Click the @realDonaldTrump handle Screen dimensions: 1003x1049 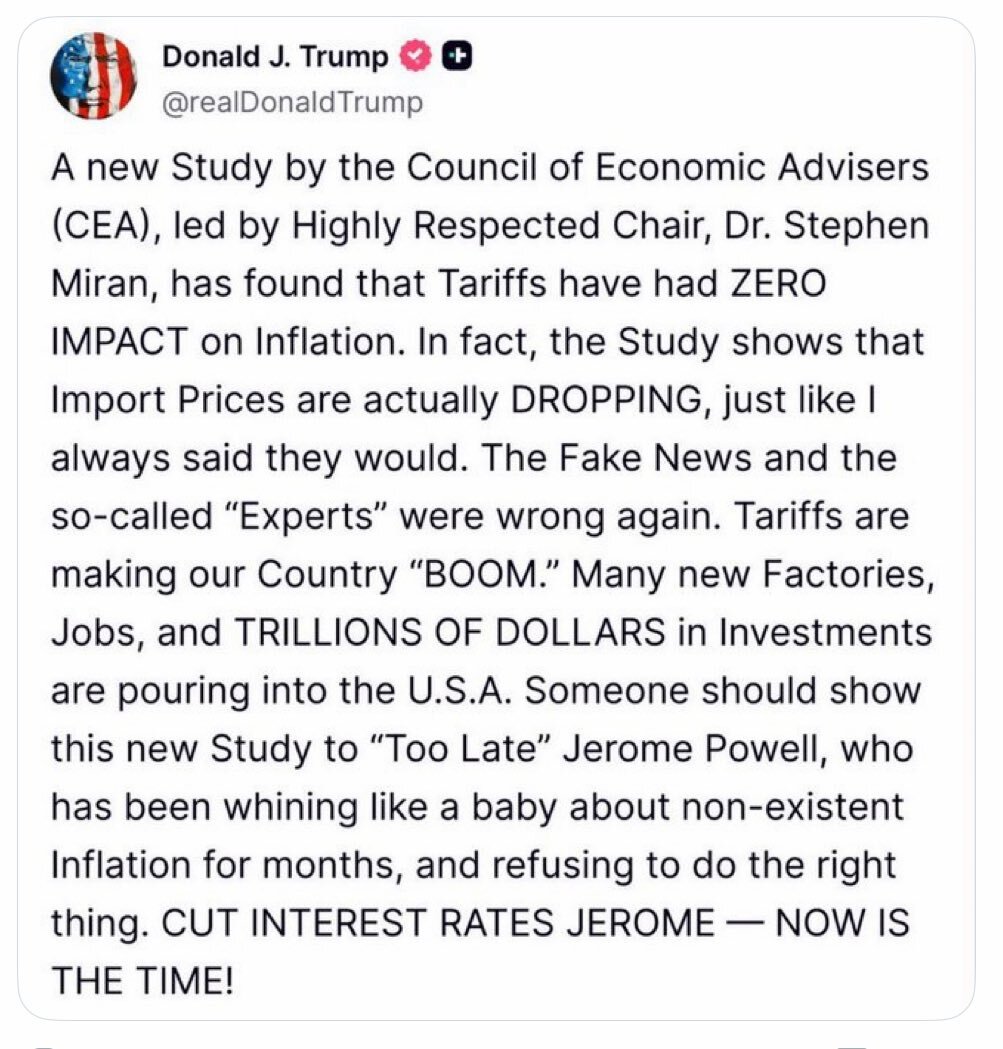292,102
